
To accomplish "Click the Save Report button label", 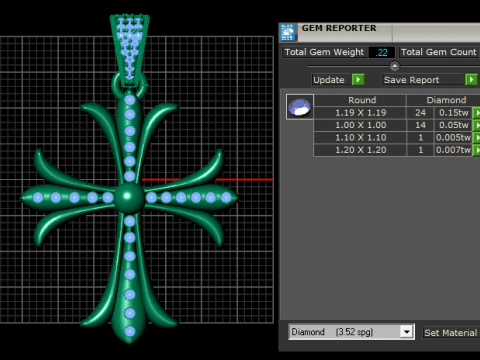I will click(422, 80).
